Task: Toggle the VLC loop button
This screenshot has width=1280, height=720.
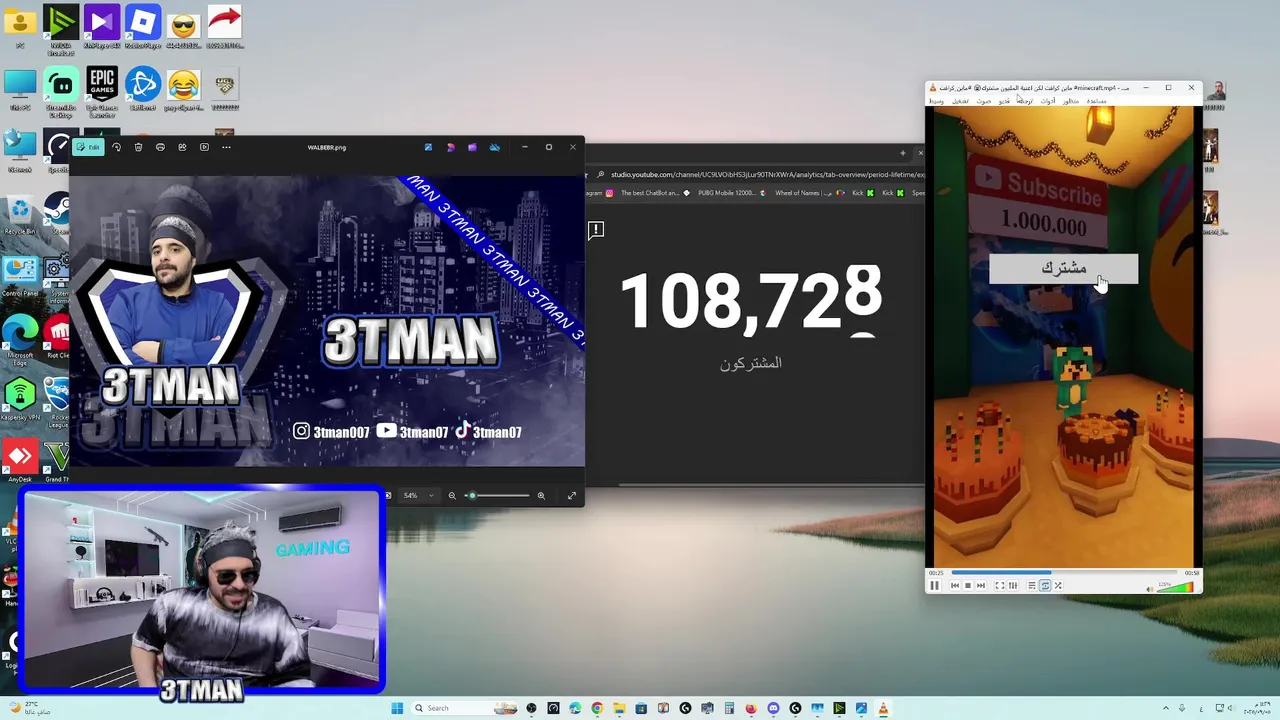Action: (1045, 585)
